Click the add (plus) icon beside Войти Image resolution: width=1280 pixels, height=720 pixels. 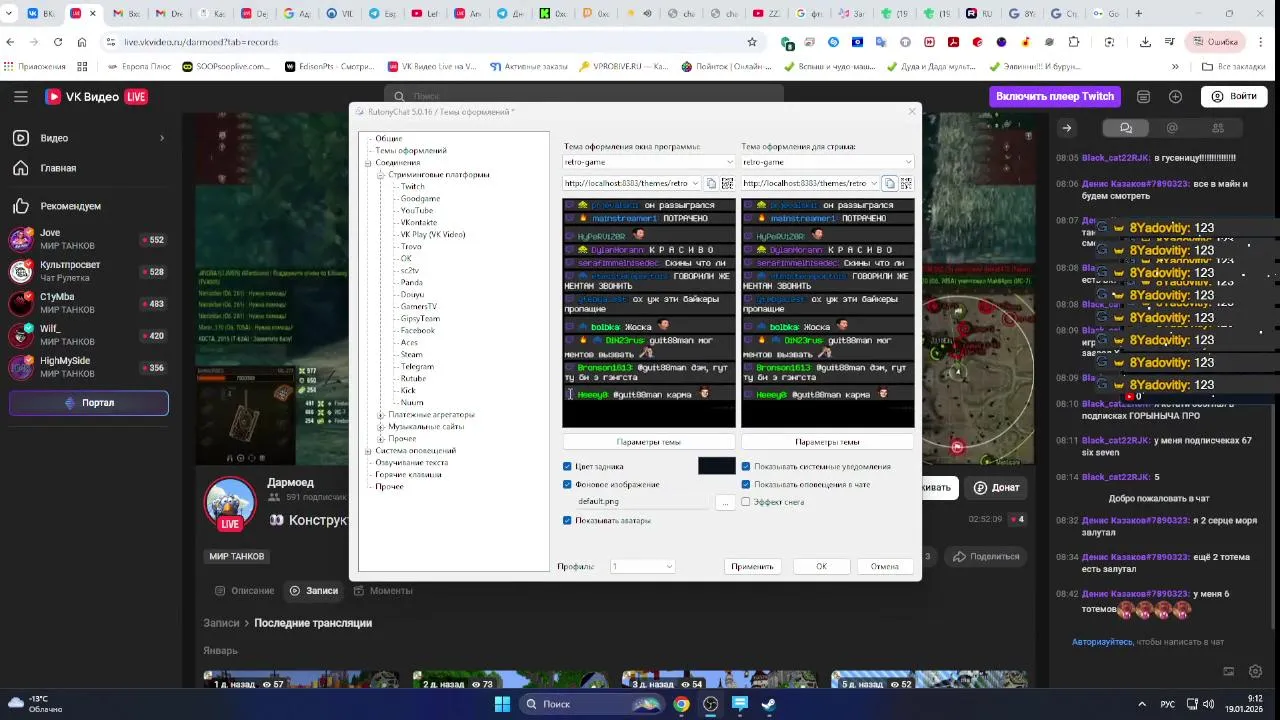click(x=1175, y=96)
